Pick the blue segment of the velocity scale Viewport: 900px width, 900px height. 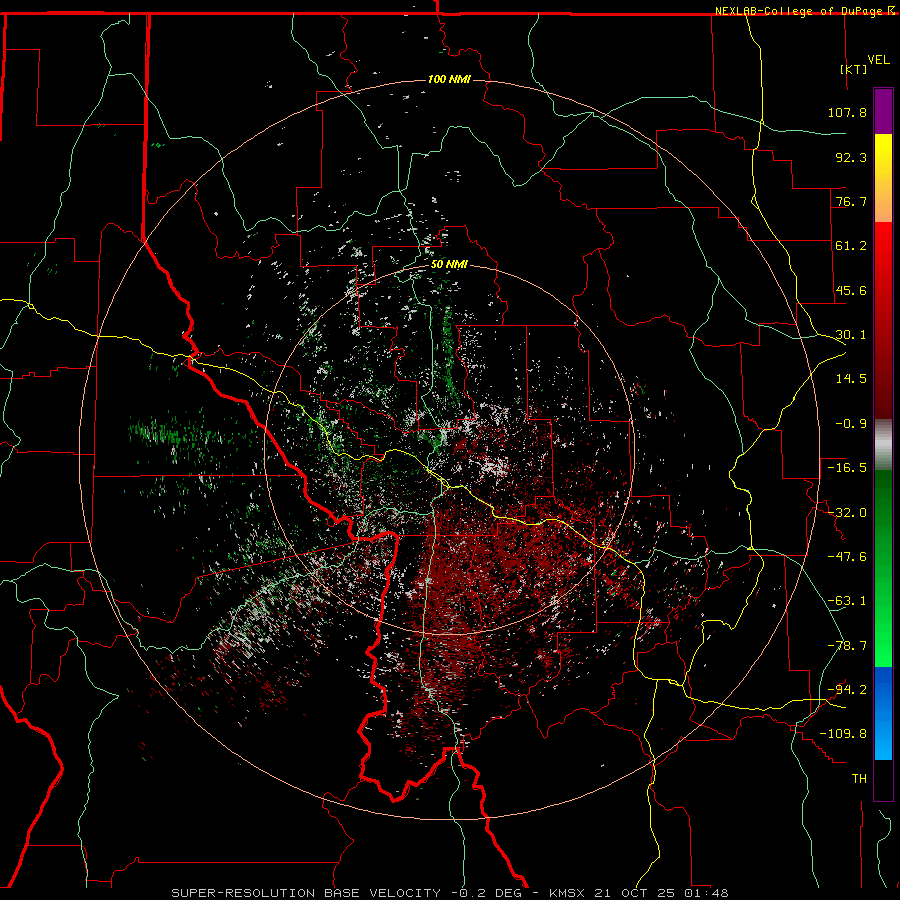tap(883, 713)
